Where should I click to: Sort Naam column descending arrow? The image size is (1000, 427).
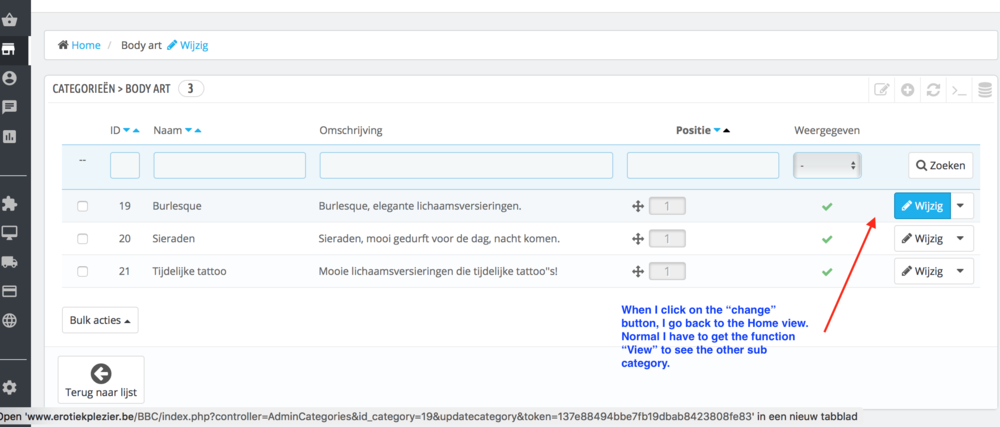point(188,130)
